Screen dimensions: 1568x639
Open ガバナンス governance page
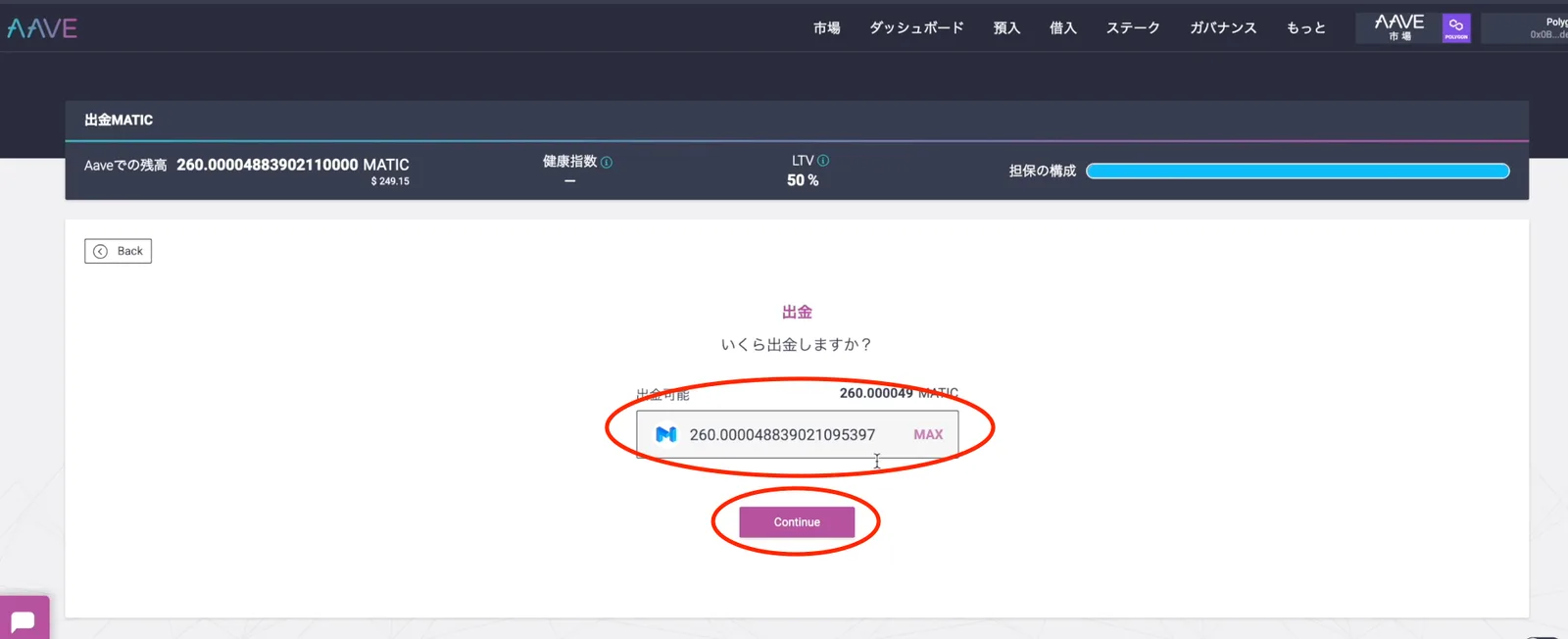click(x=1223, y=28)
